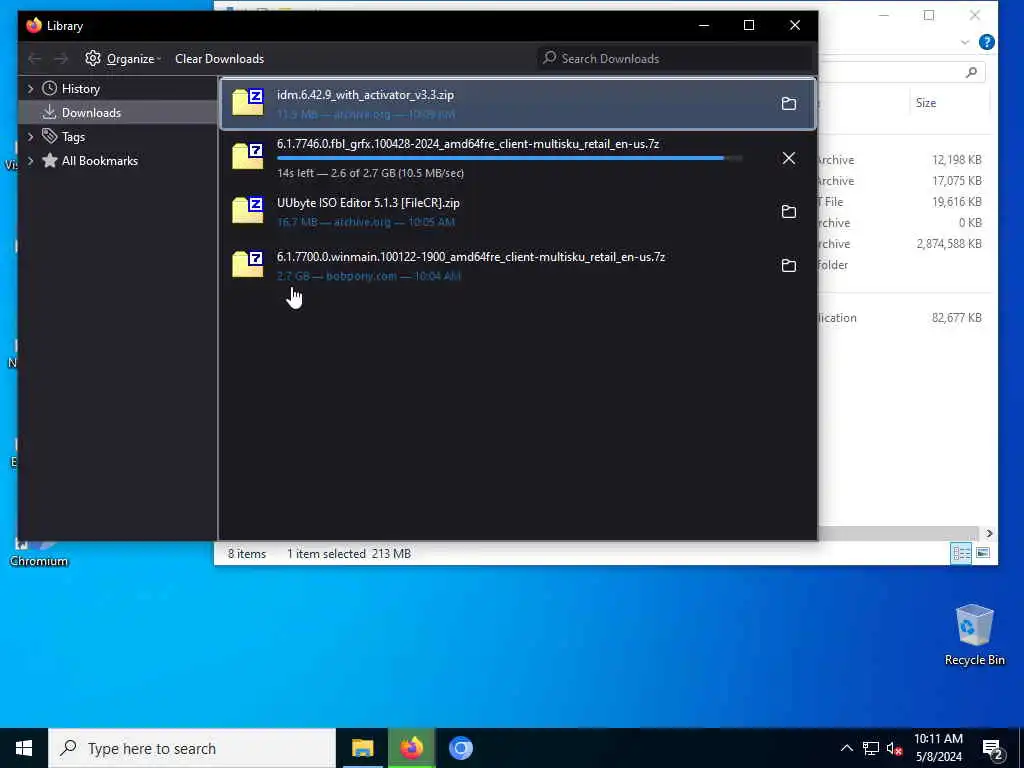This screenshot has height=768, width=1024.
Task: Click the taskbar search box
Action: click(x=192, y=748)
